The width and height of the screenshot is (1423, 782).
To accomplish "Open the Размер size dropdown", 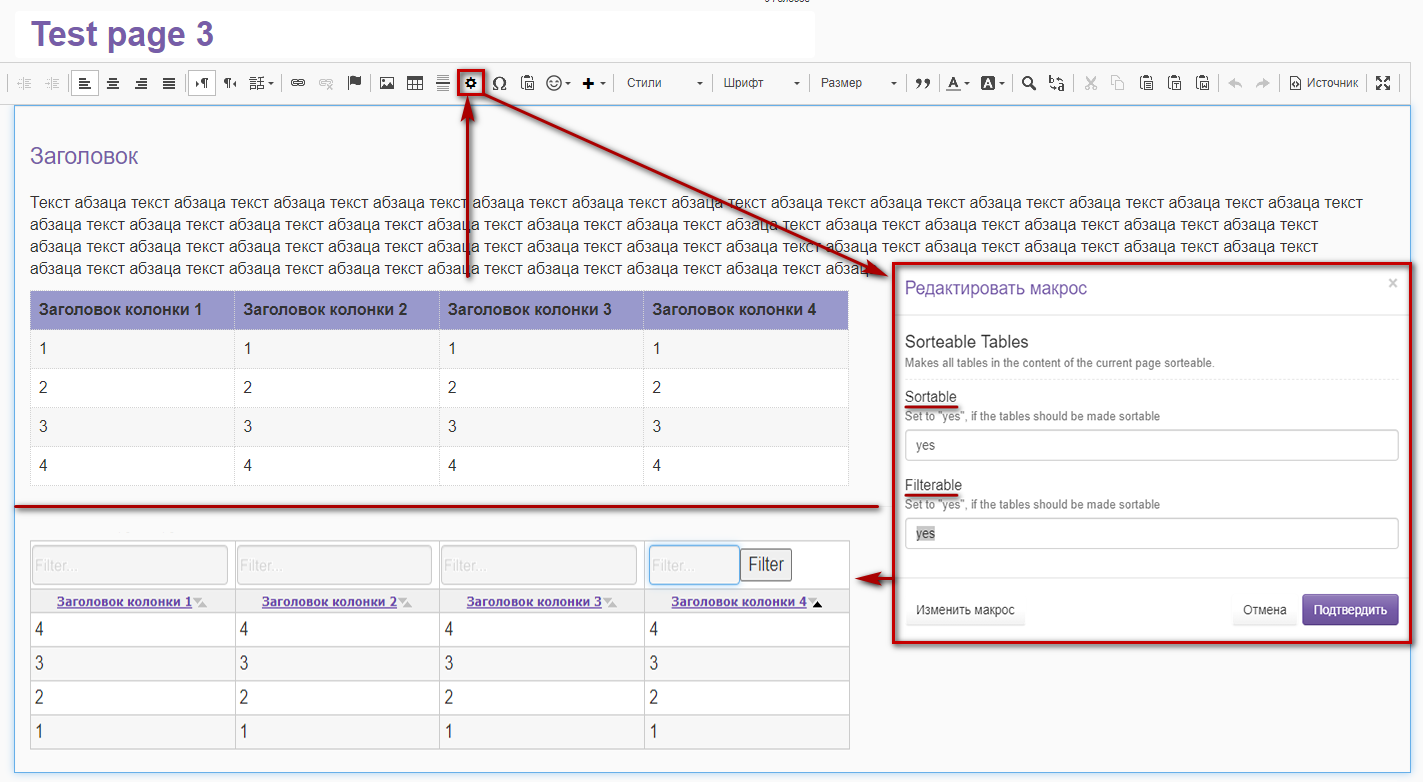I will 858,83.
